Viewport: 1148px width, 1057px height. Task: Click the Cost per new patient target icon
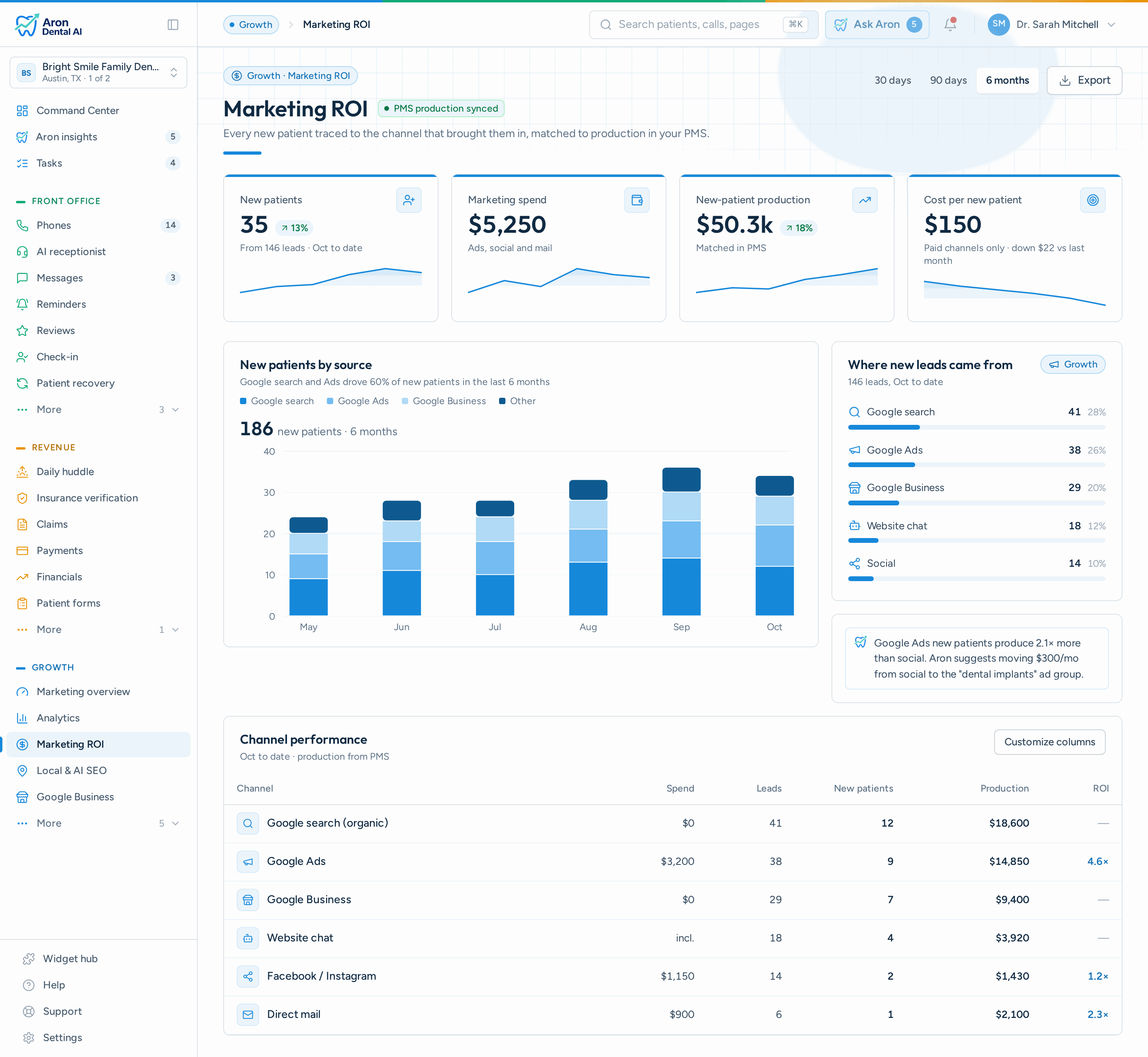1093,200
